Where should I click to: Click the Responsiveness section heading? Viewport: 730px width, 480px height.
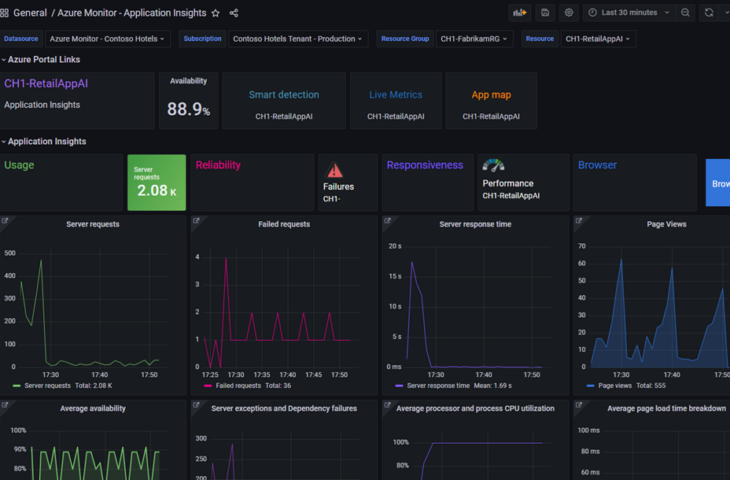click(425, 165)
